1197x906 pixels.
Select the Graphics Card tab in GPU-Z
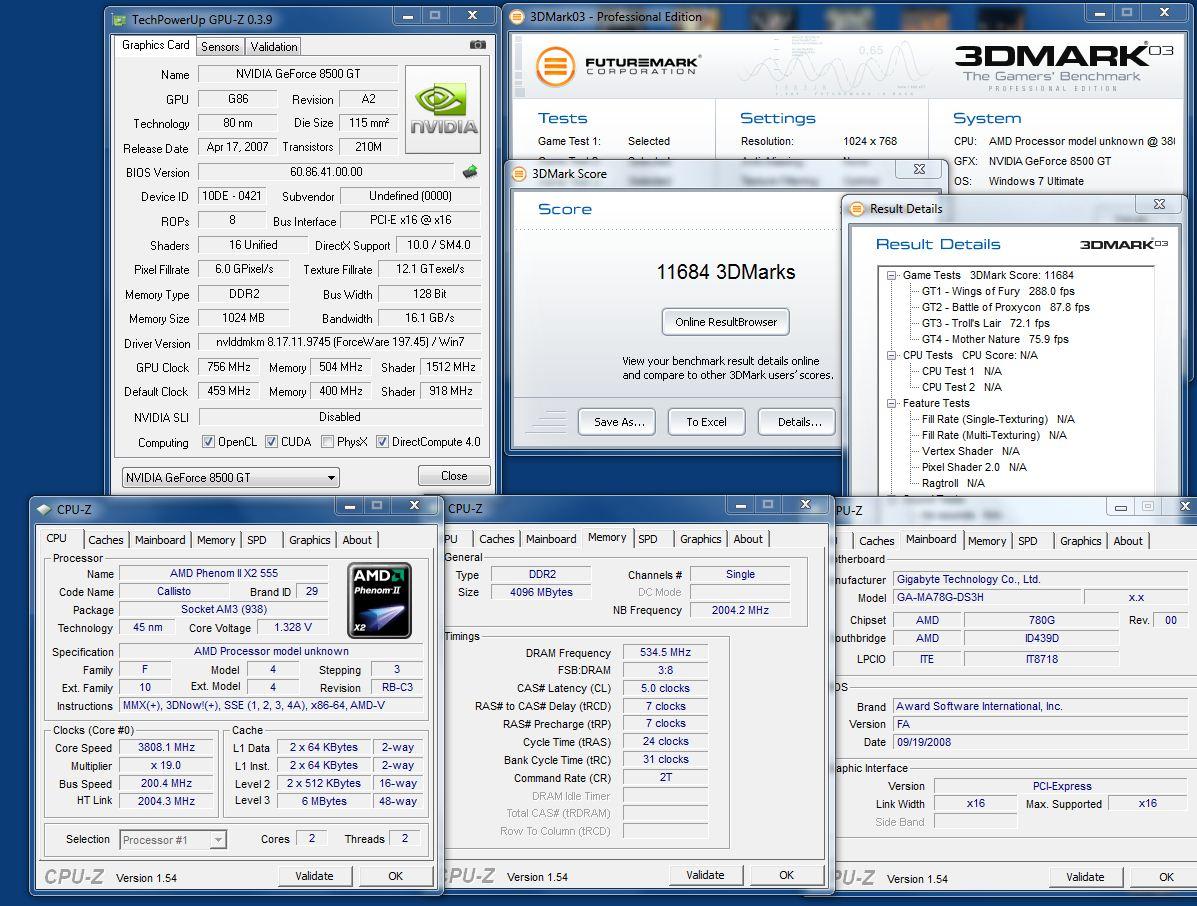(156, 45)
